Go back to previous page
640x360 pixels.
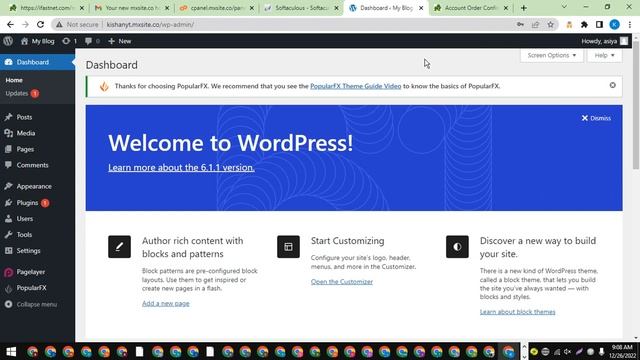(11, 24)
